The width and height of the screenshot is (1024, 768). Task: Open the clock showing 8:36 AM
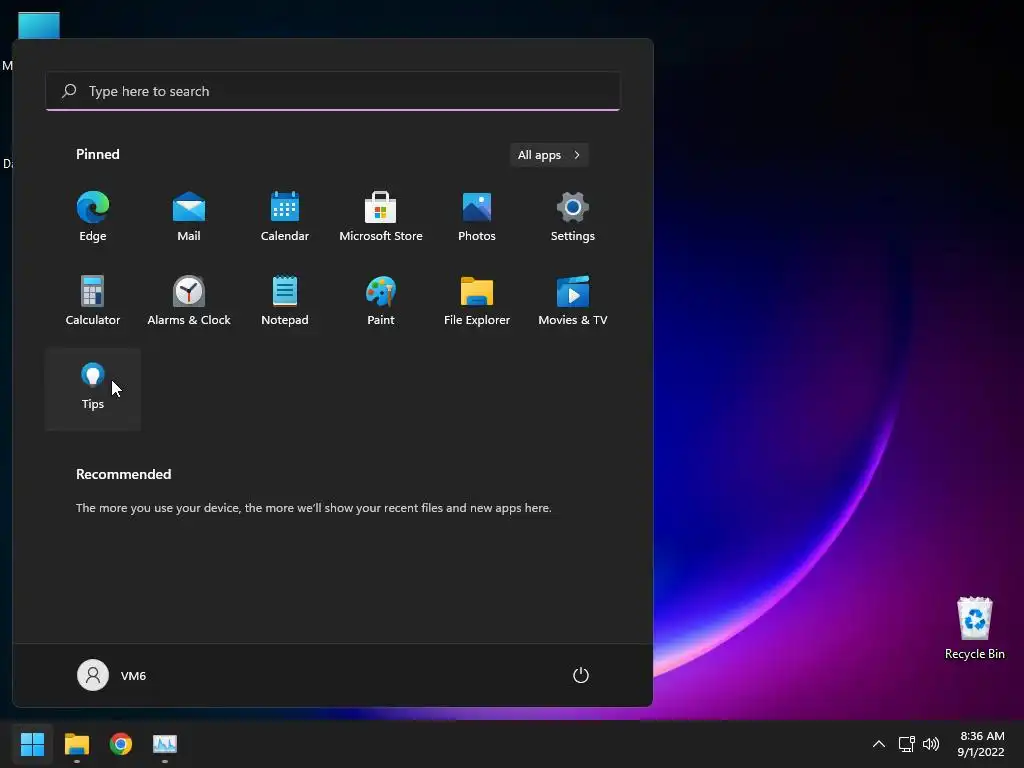[981, 744]
